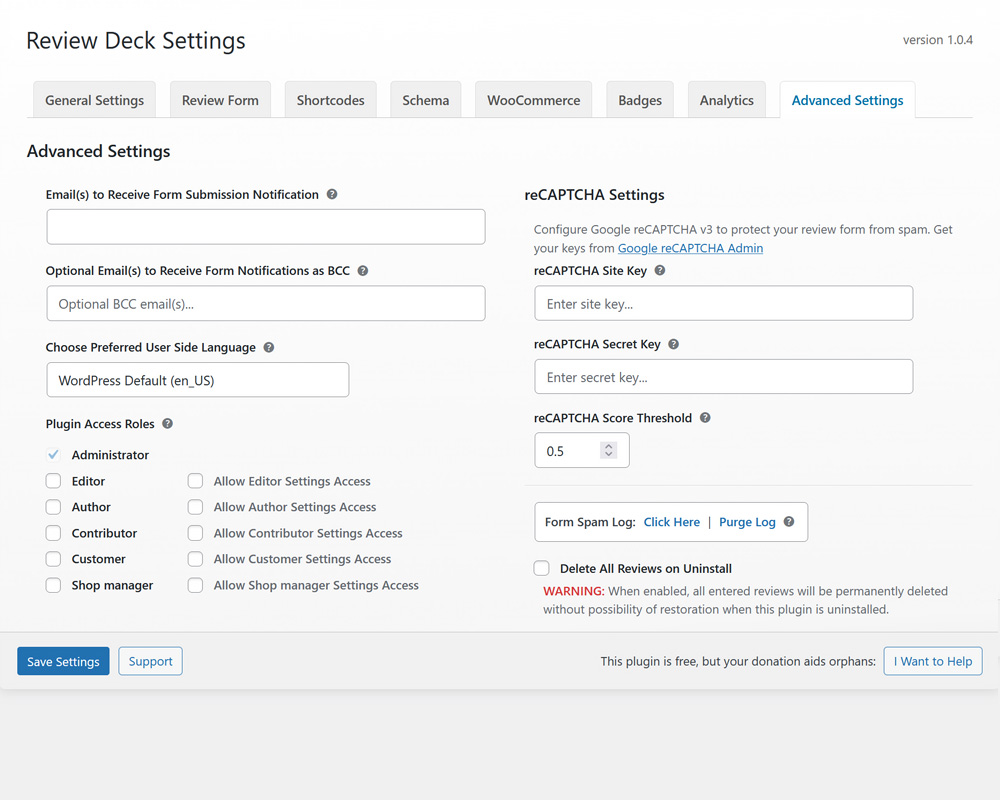Screen dimensions: 1000x800
Task: Check Allow Author Settings Access
Action: click(195, 507)
